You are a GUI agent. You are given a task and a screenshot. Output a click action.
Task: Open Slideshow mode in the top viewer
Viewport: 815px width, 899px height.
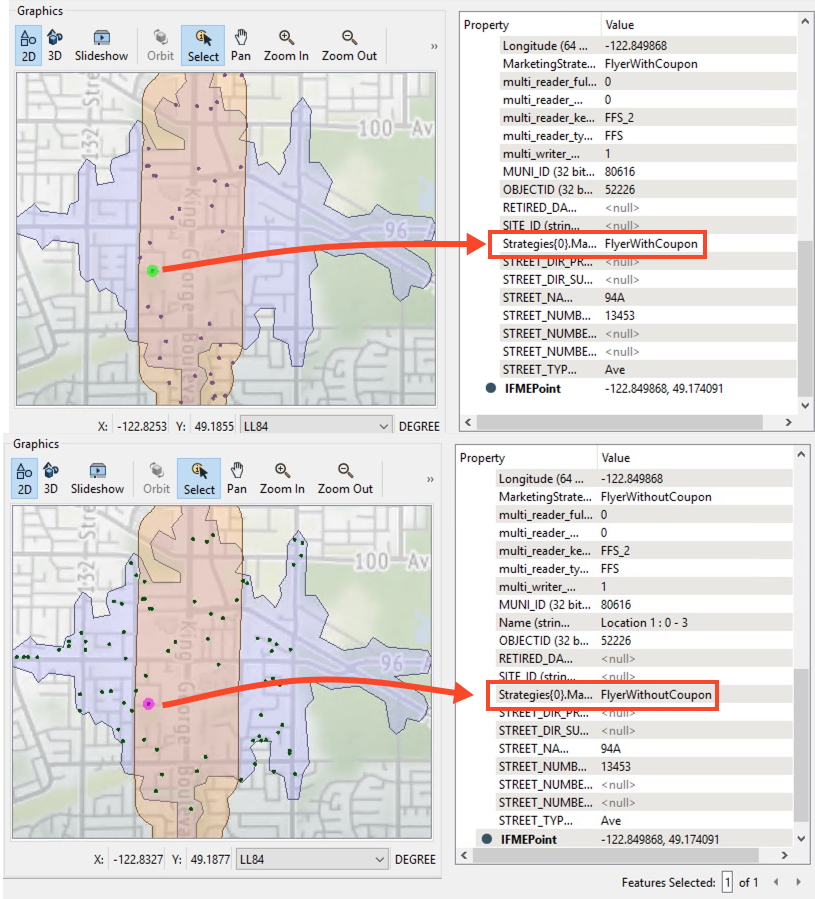pos(101,45)
